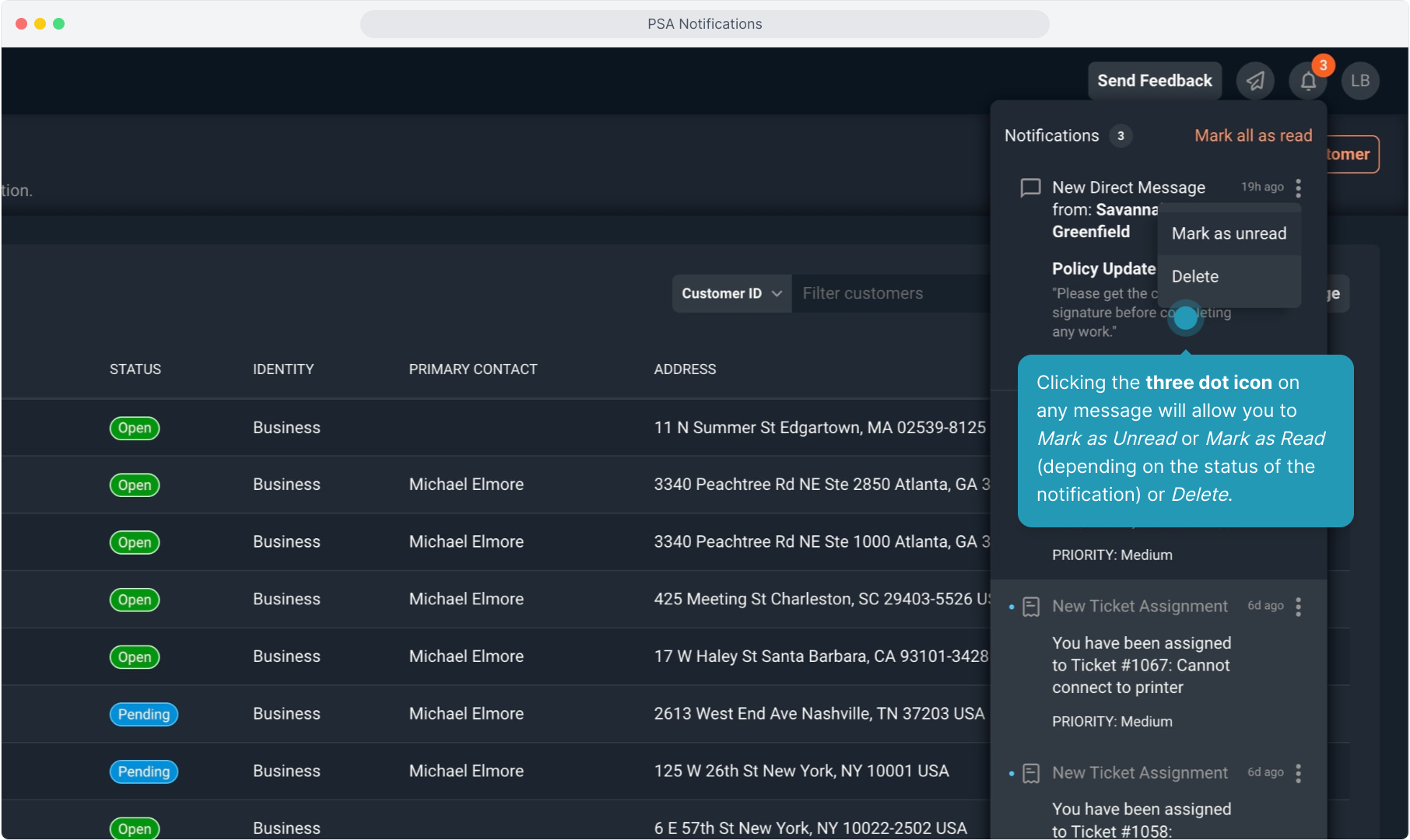Click the PRIMARY CONTACT column header
This screenshot has width=1410, height=840.
[473, 369]
